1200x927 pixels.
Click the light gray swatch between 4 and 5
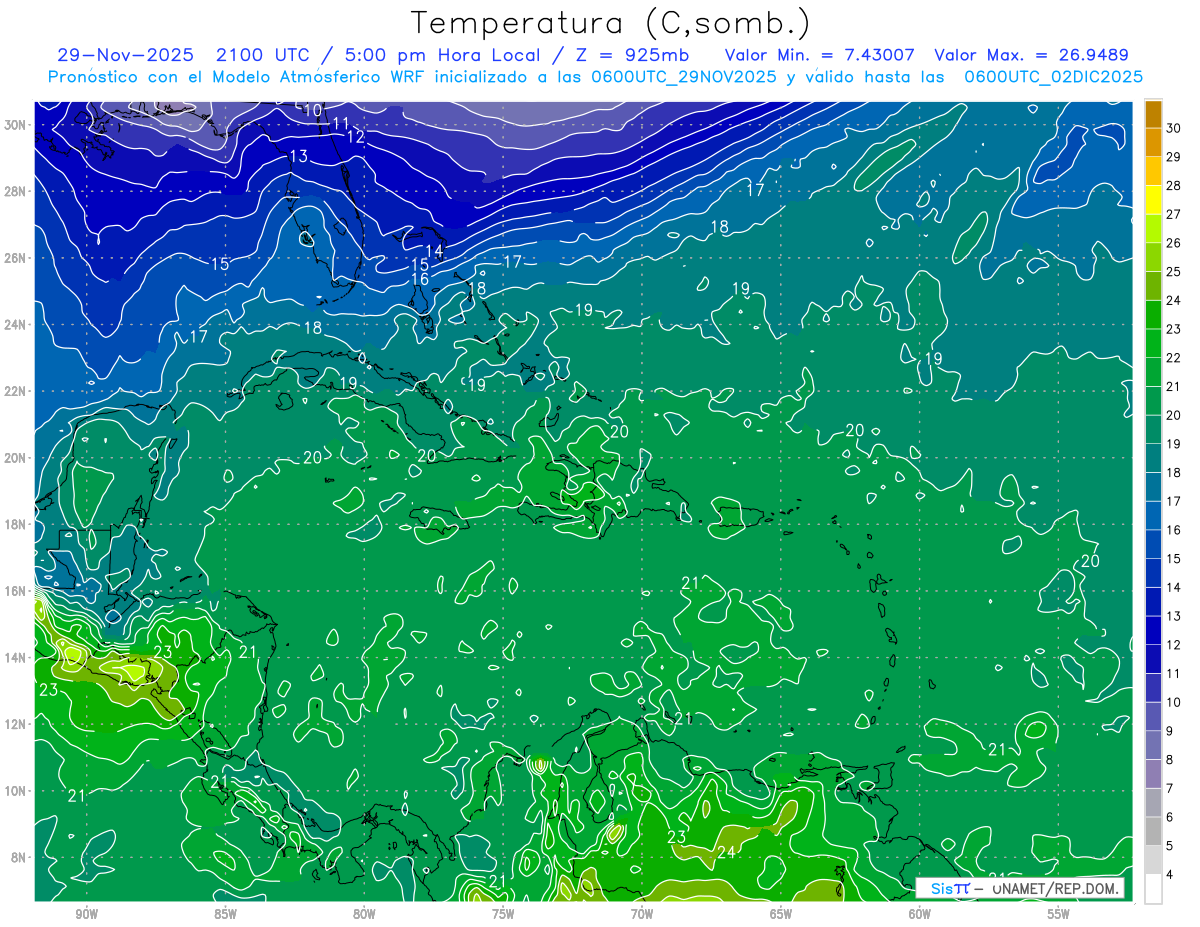(1153, 860)
